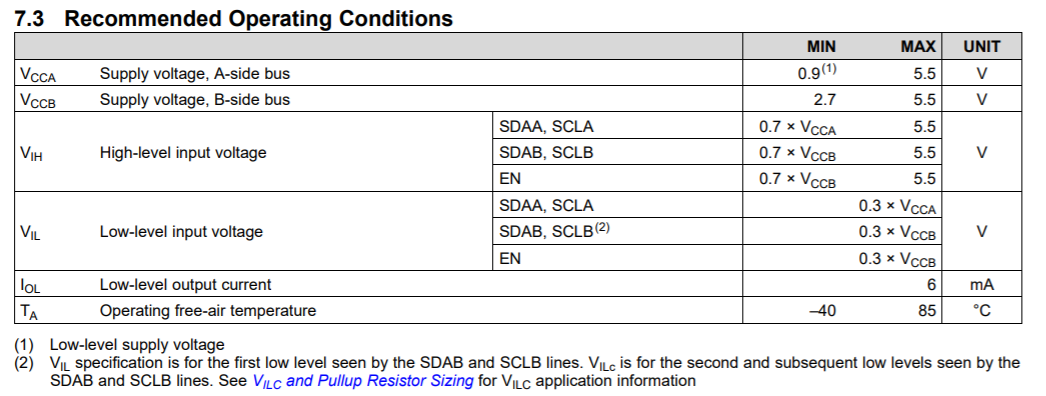This screenshot has width=1046, height=396.
Task: Click the Operating free-air temperature label
Action: (207, 311)
